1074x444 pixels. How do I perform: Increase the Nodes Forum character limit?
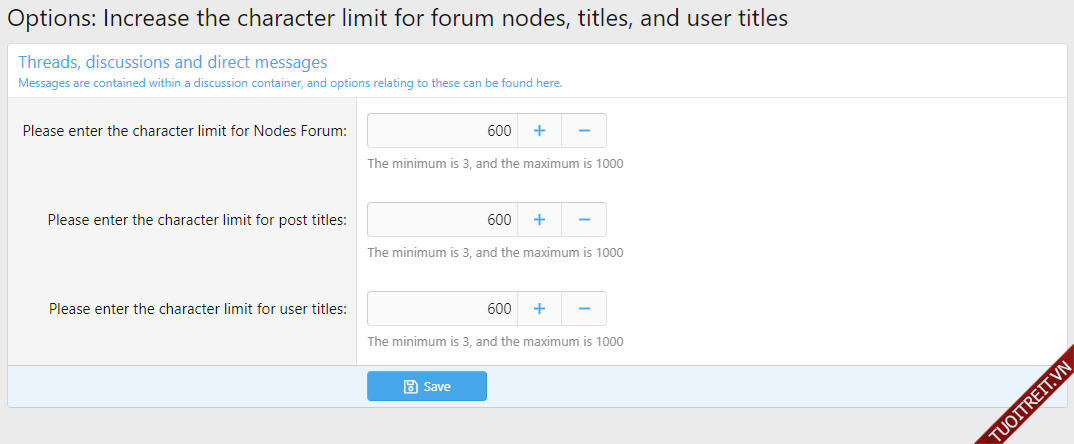click(539, 131)
